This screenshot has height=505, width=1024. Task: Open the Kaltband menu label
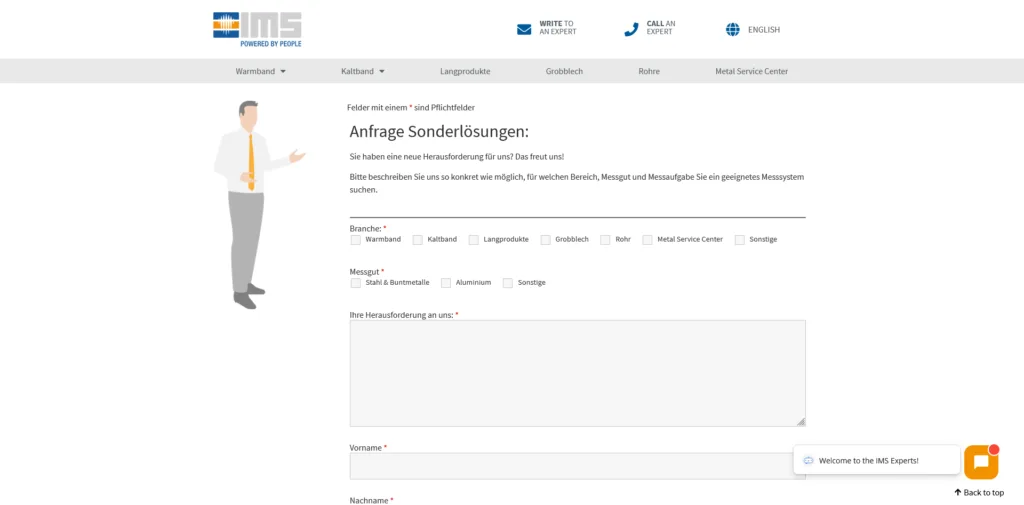pyautogui.click(x=357, y=71)
